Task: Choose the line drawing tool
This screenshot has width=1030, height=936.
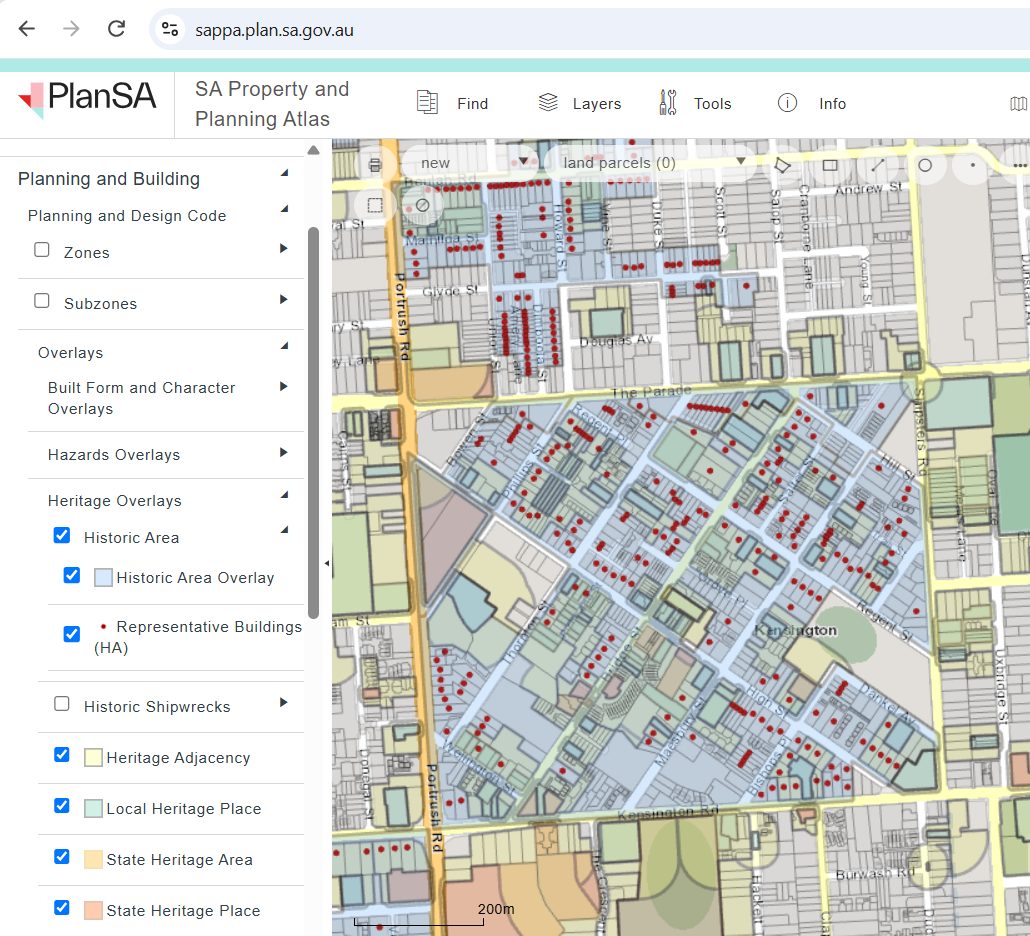Action: pyautogui.click(x=878, y=165)
